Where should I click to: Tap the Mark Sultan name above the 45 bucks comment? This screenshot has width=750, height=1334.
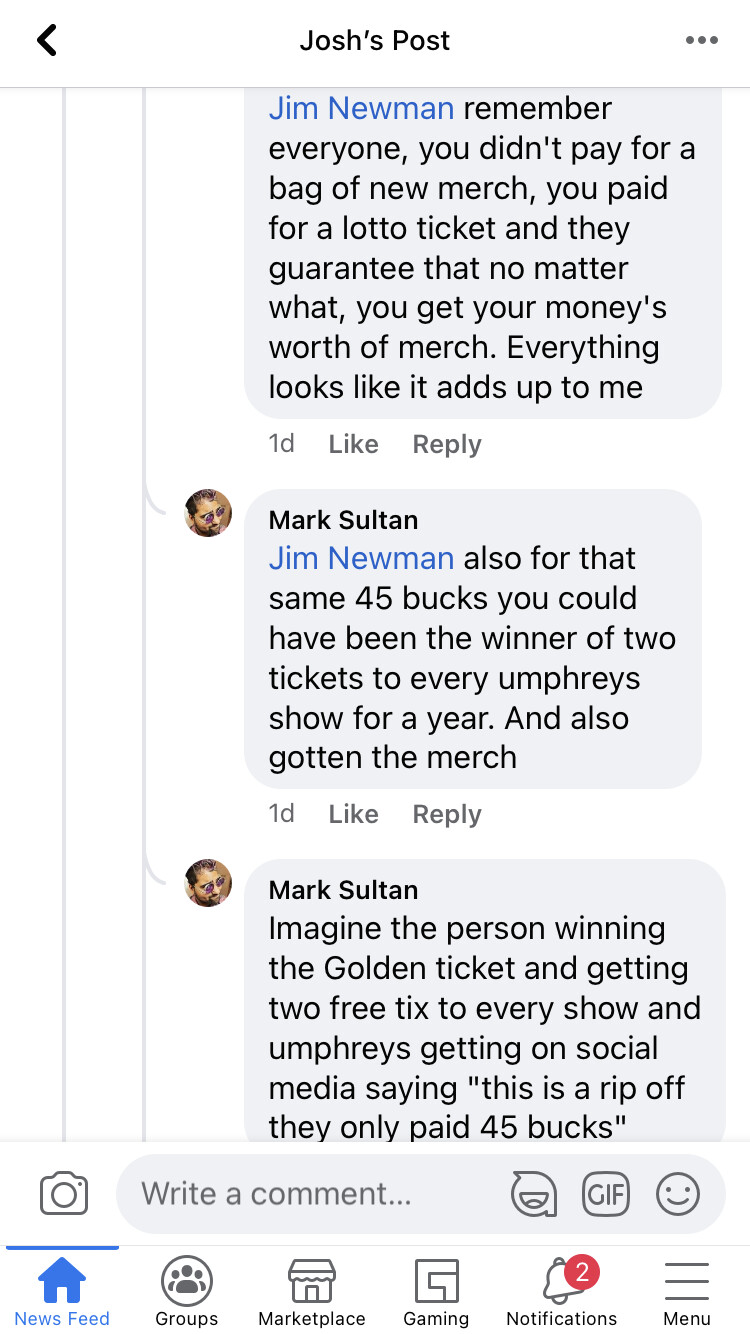click(x=343, y=520)
